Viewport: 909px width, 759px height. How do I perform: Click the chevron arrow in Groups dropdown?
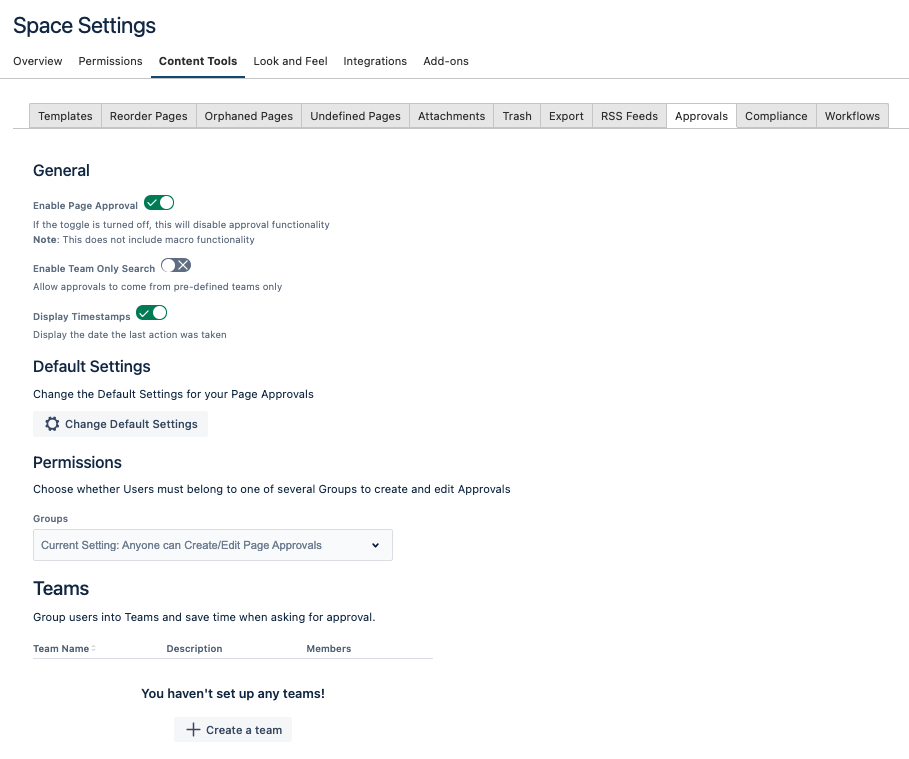click(376, 545)
